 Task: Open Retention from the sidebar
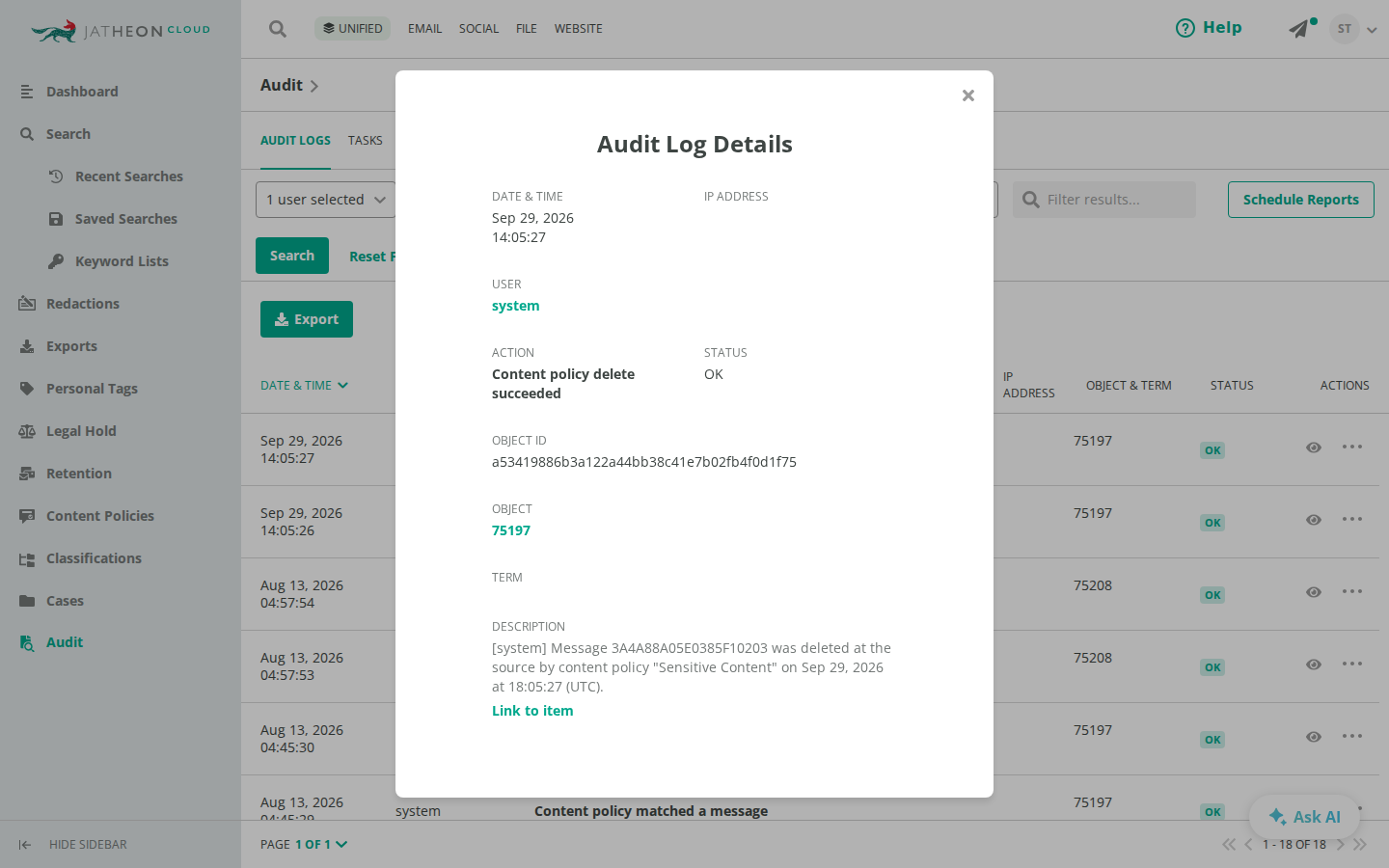click(79, 474)
